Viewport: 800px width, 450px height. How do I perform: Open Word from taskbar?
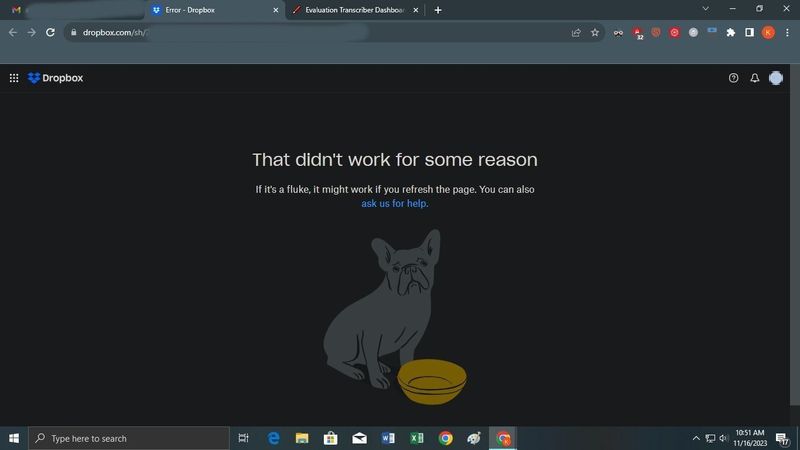tap(388, 438)
